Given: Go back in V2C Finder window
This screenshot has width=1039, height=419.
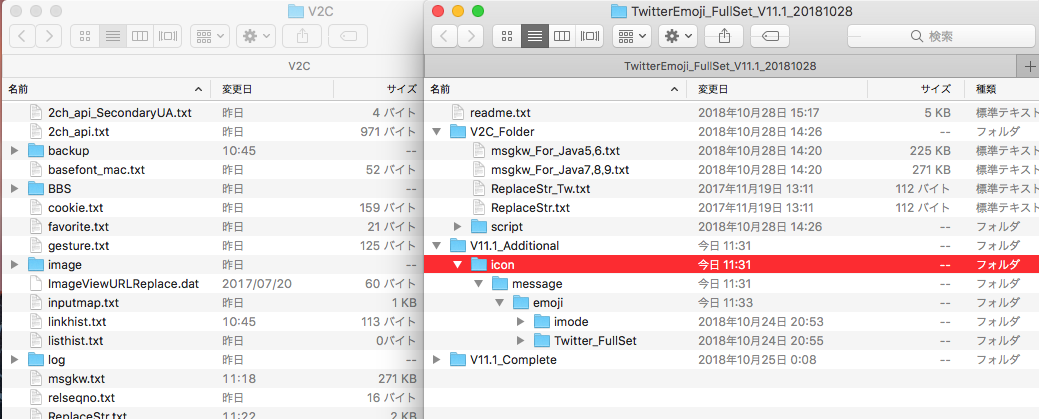Looking at the screenshot, I should click(x=23, y=36).
